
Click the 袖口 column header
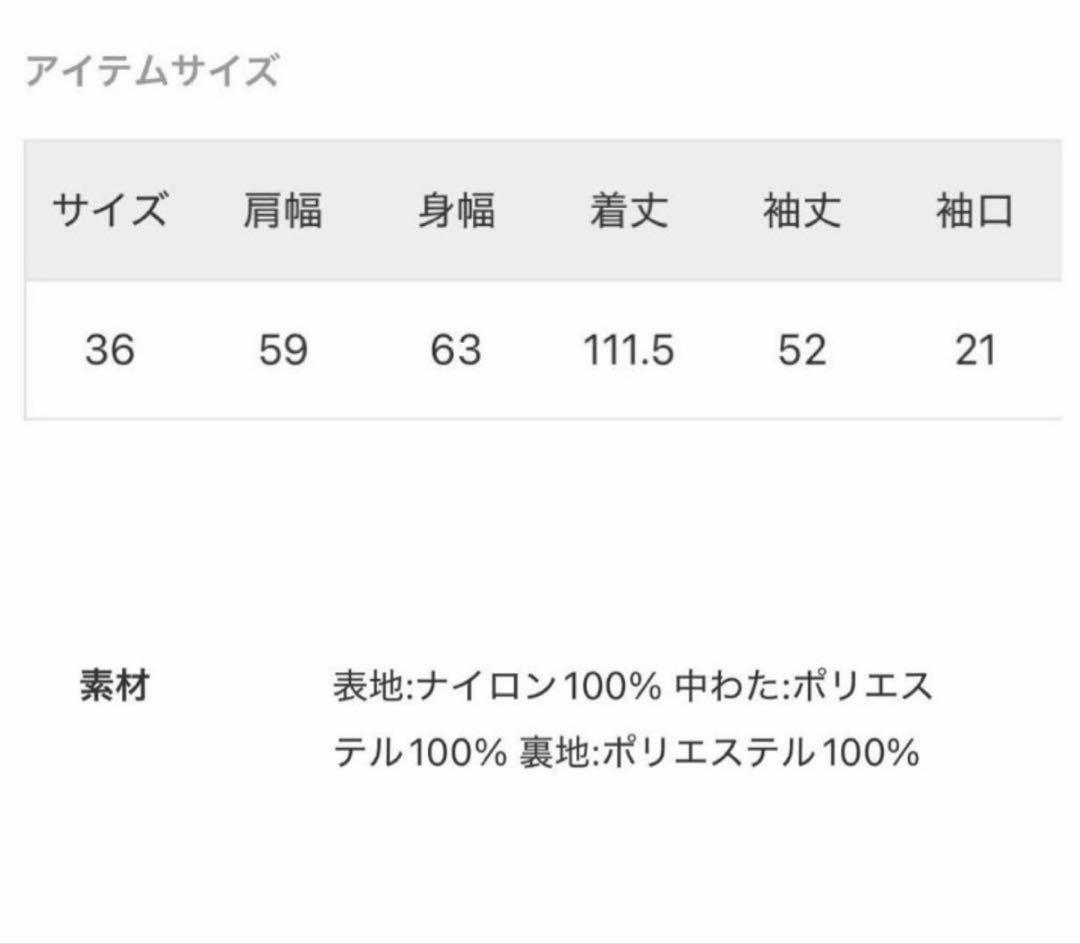pos(975,212)
